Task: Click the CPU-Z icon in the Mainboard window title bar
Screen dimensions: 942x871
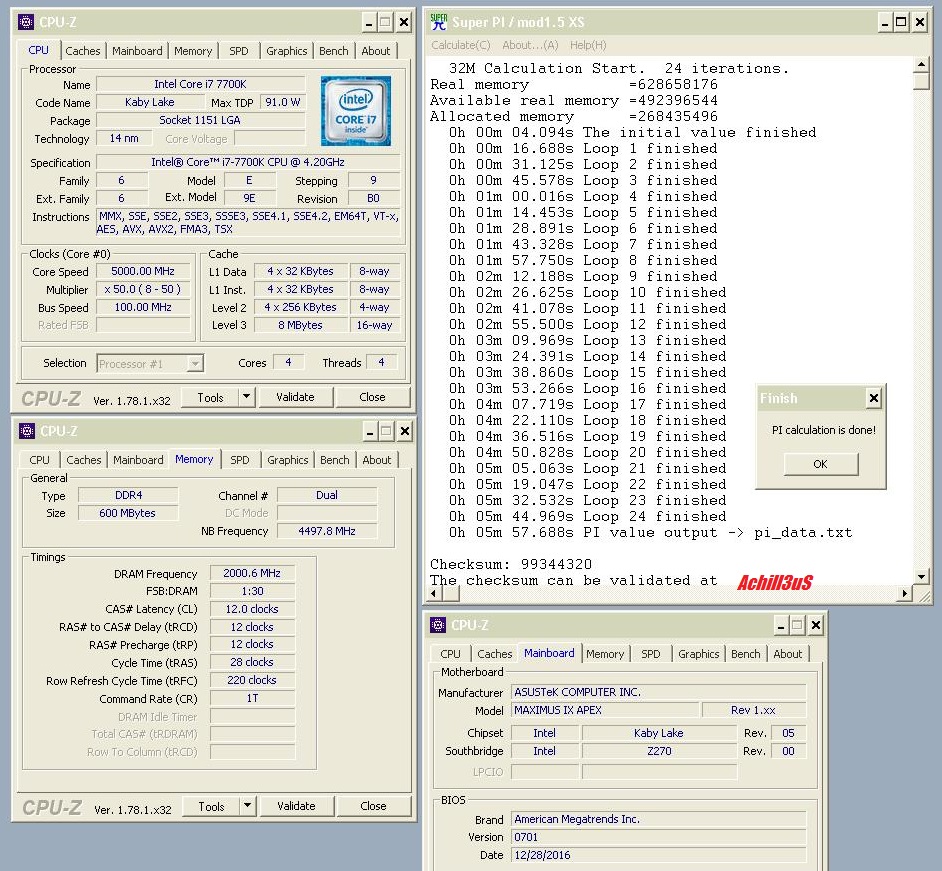Action: pyautogui.click(x=437, y=625)
